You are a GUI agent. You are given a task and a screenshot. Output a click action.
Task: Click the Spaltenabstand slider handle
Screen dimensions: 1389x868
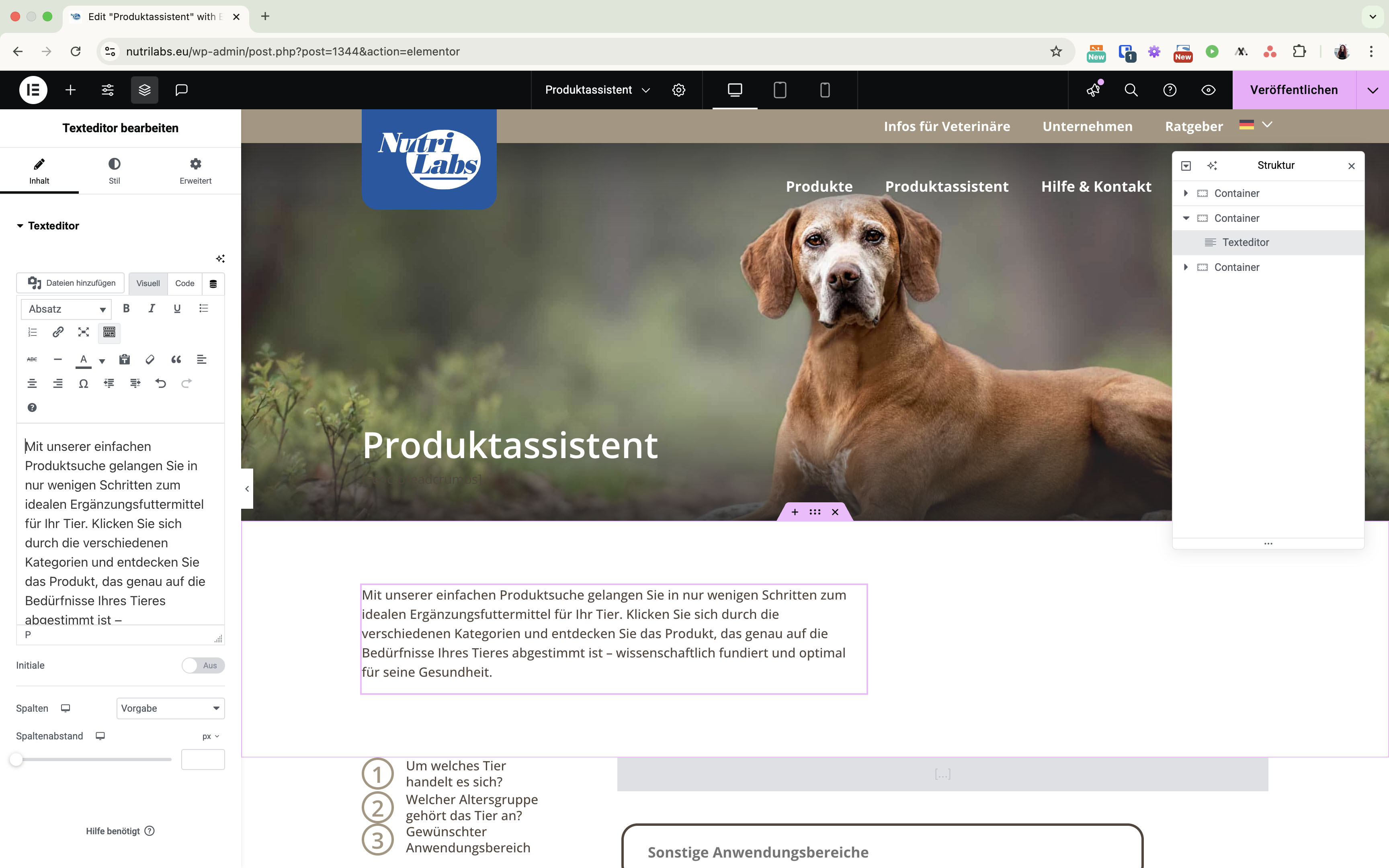click(x=16, y=759)
